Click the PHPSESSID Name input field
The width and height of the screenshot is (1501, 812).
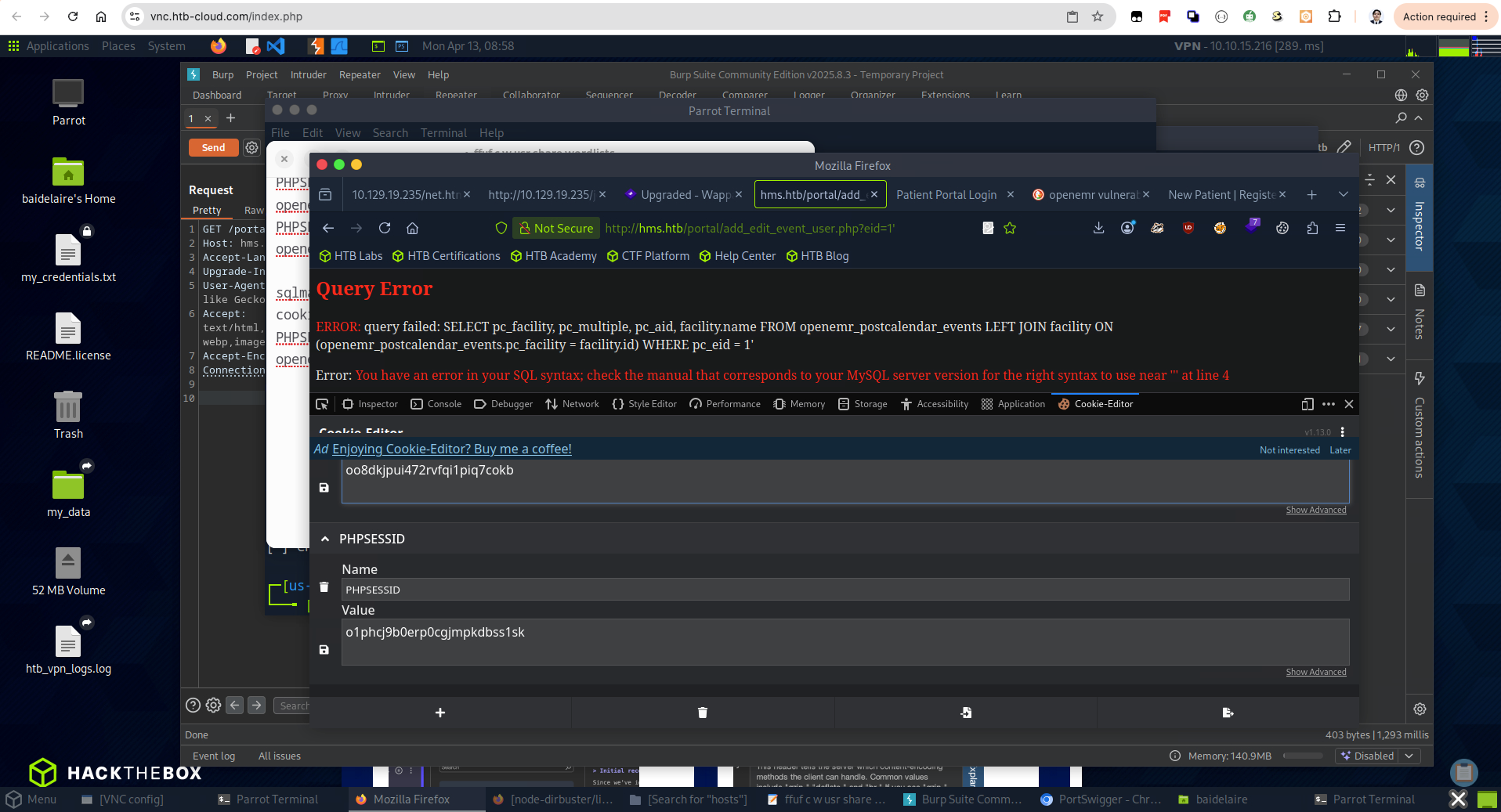[x=845, y=590]
